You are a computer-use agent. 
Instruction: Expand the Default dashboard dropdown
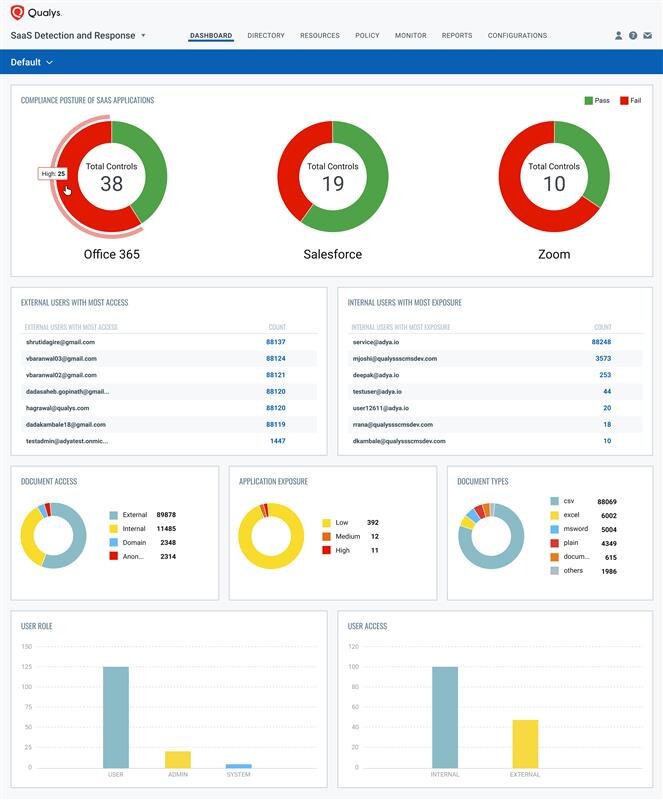[32, 62]
